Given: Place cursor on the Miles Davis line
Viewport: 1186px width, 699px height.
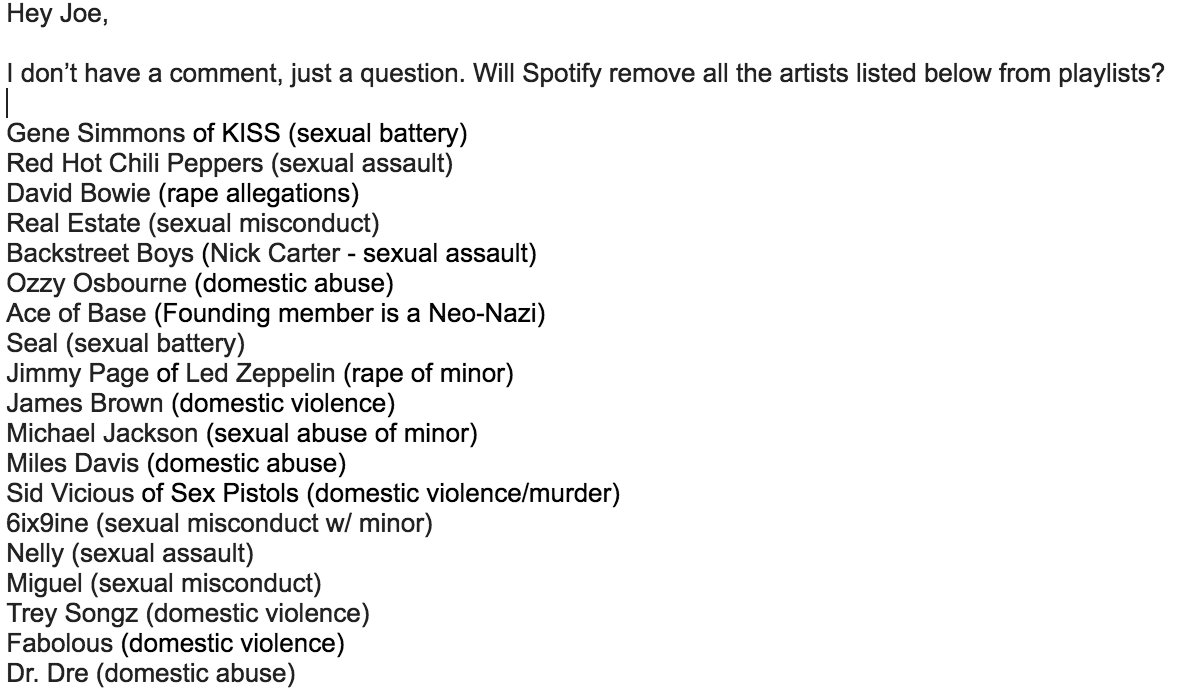Looking at the screenshot, I should [176, 463].
